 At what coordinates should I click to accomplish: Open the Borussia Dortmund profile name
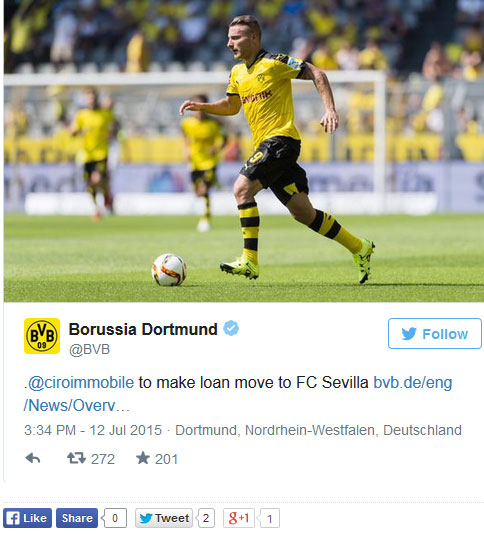pos(143,329)
